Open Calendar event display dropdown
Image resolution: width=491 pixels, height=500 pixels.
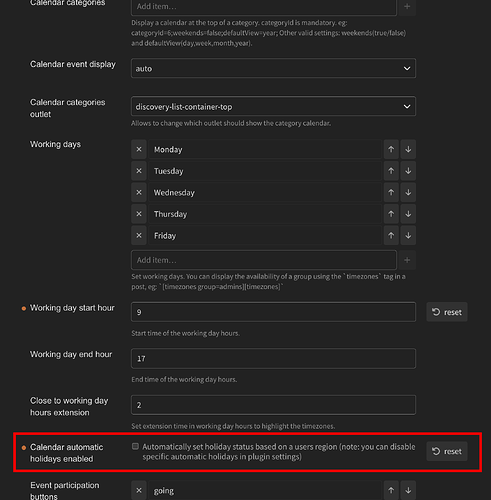point(273,68)
